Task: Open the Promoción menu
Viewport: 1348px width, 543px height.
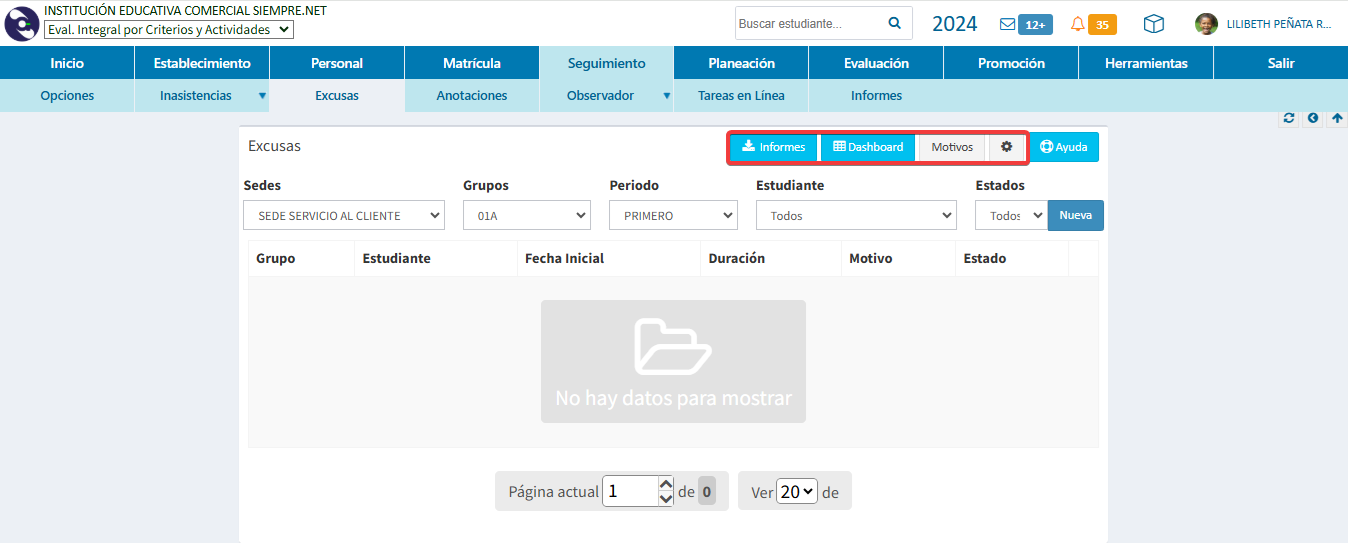Action: click(x=1011, y=63)
